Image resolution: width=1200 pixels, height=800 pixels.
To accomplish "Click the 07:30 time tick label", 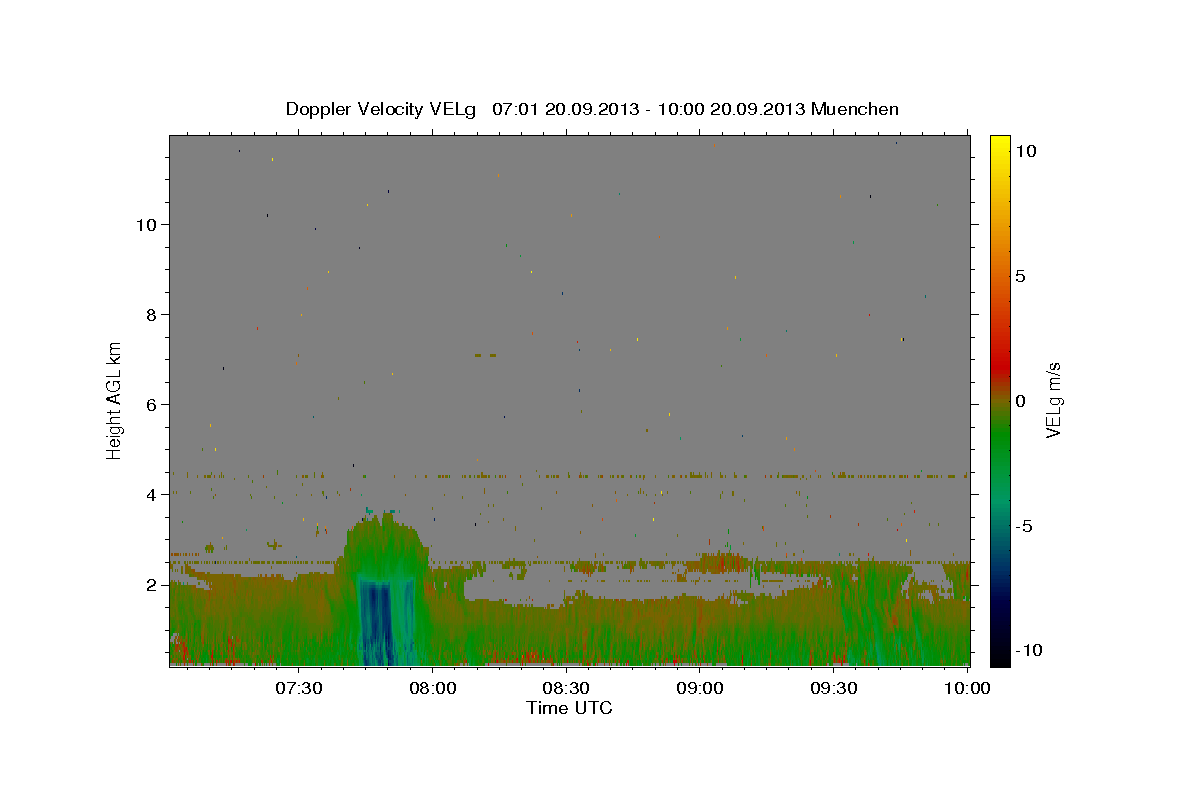I will point(298,688).
